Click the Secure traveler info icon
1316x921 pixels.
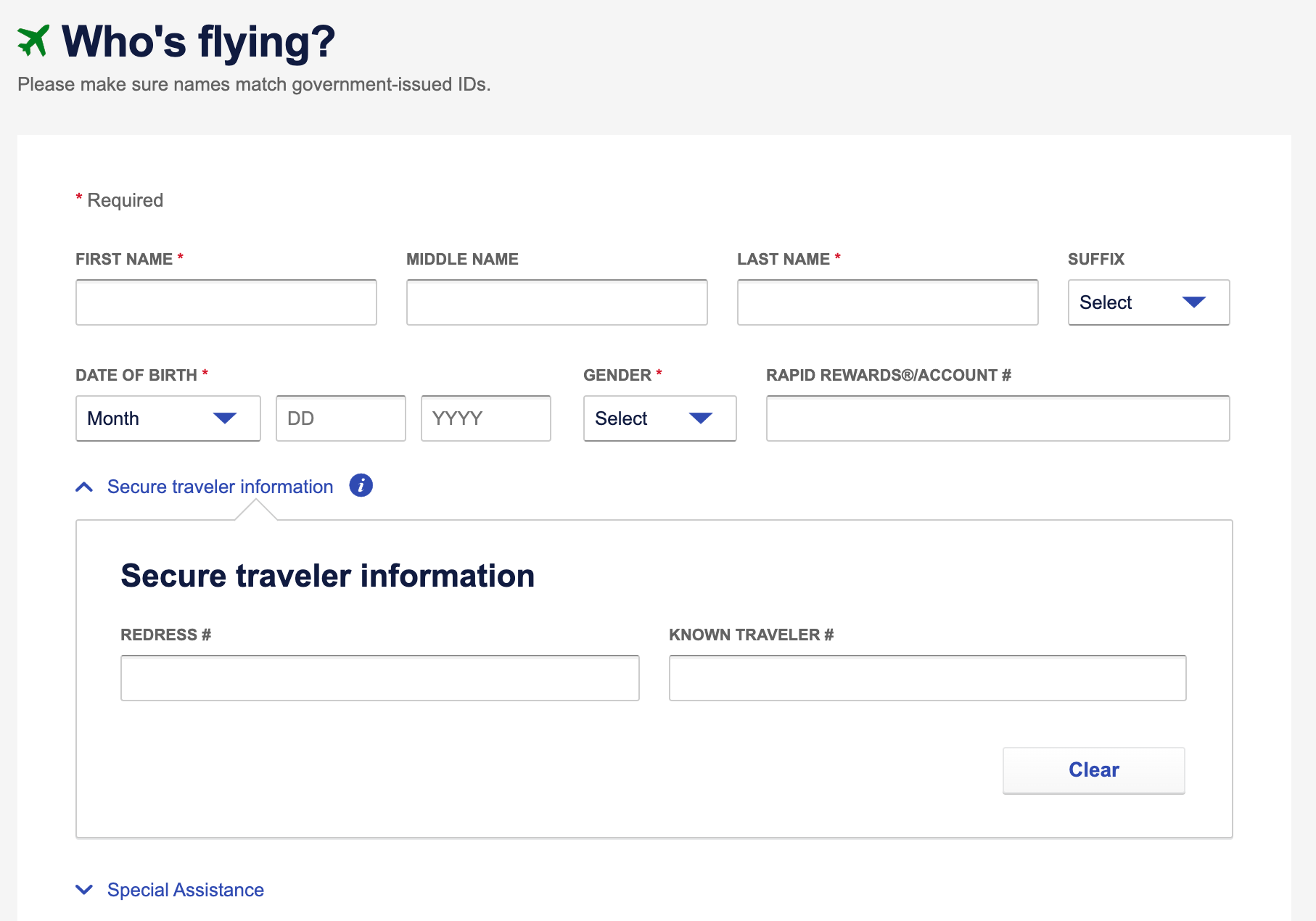(x=361, y=485)
